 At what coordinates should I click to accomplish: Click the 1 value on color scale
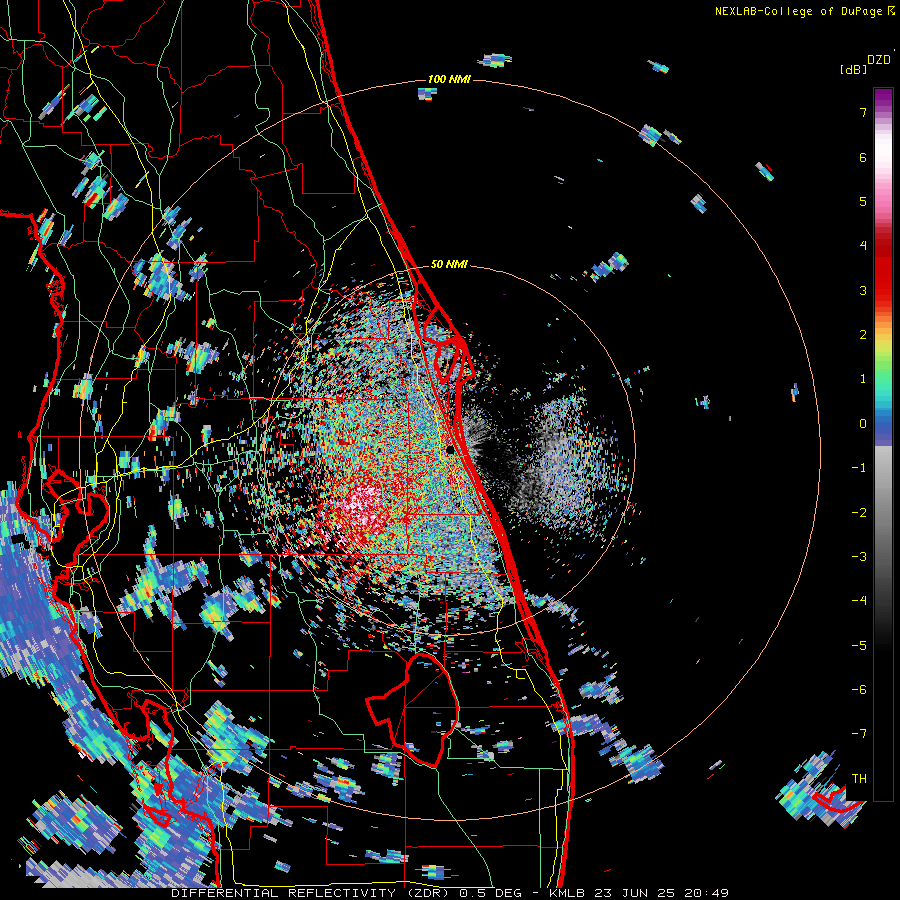pyautogui.click(x=863, y=379)
